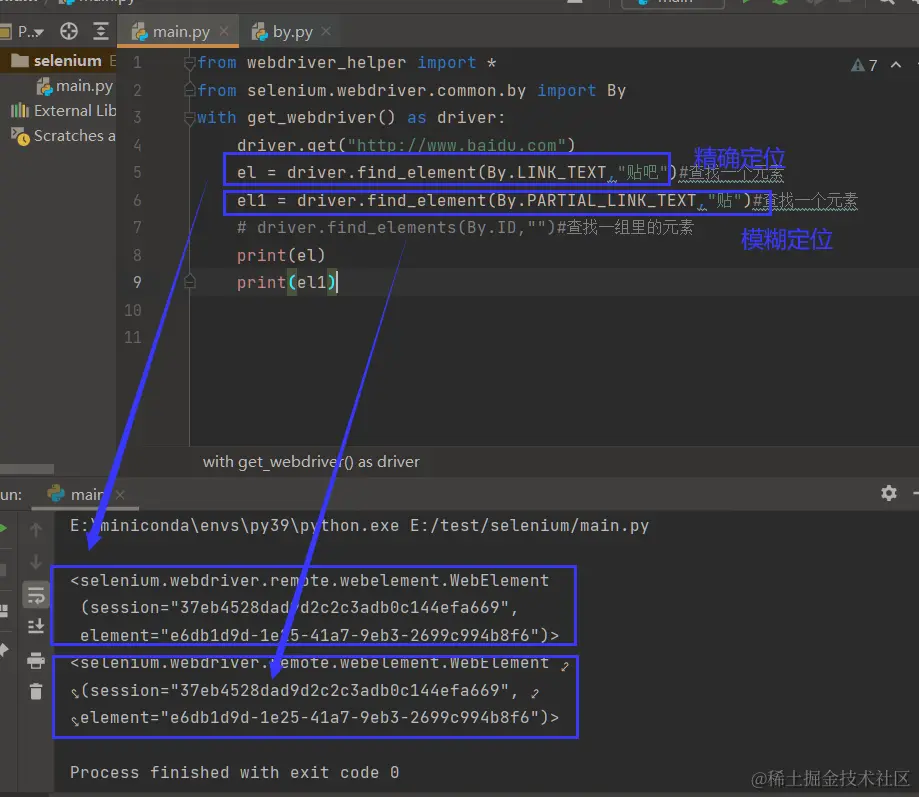Close the 'main' run tab

(120, 495)
